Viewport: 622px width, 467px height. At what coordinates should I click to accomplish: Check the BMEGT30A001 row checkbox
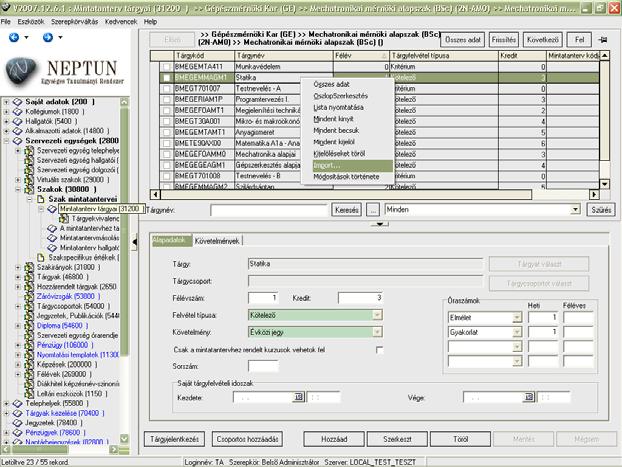tap(167, 121)
